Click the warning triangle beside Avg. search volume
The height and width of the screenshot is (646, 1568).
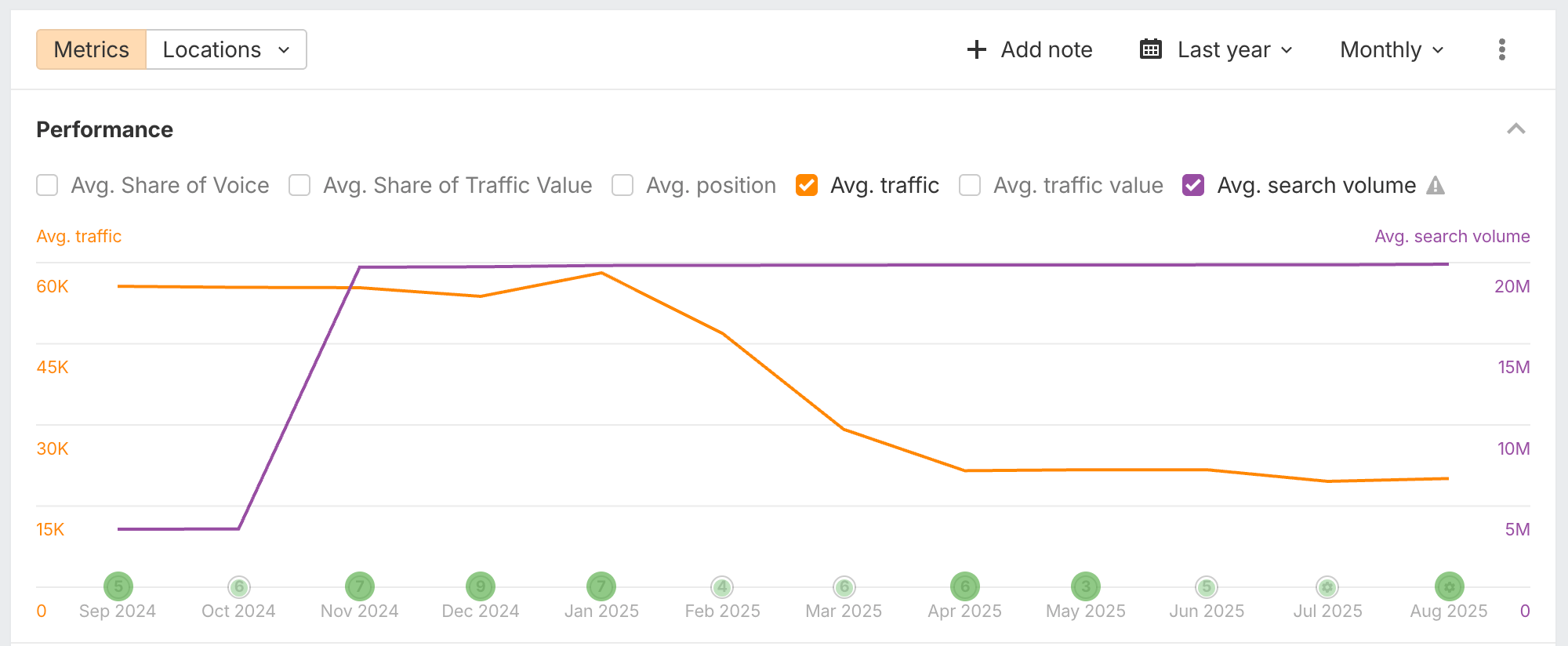tap(1436, 186)
